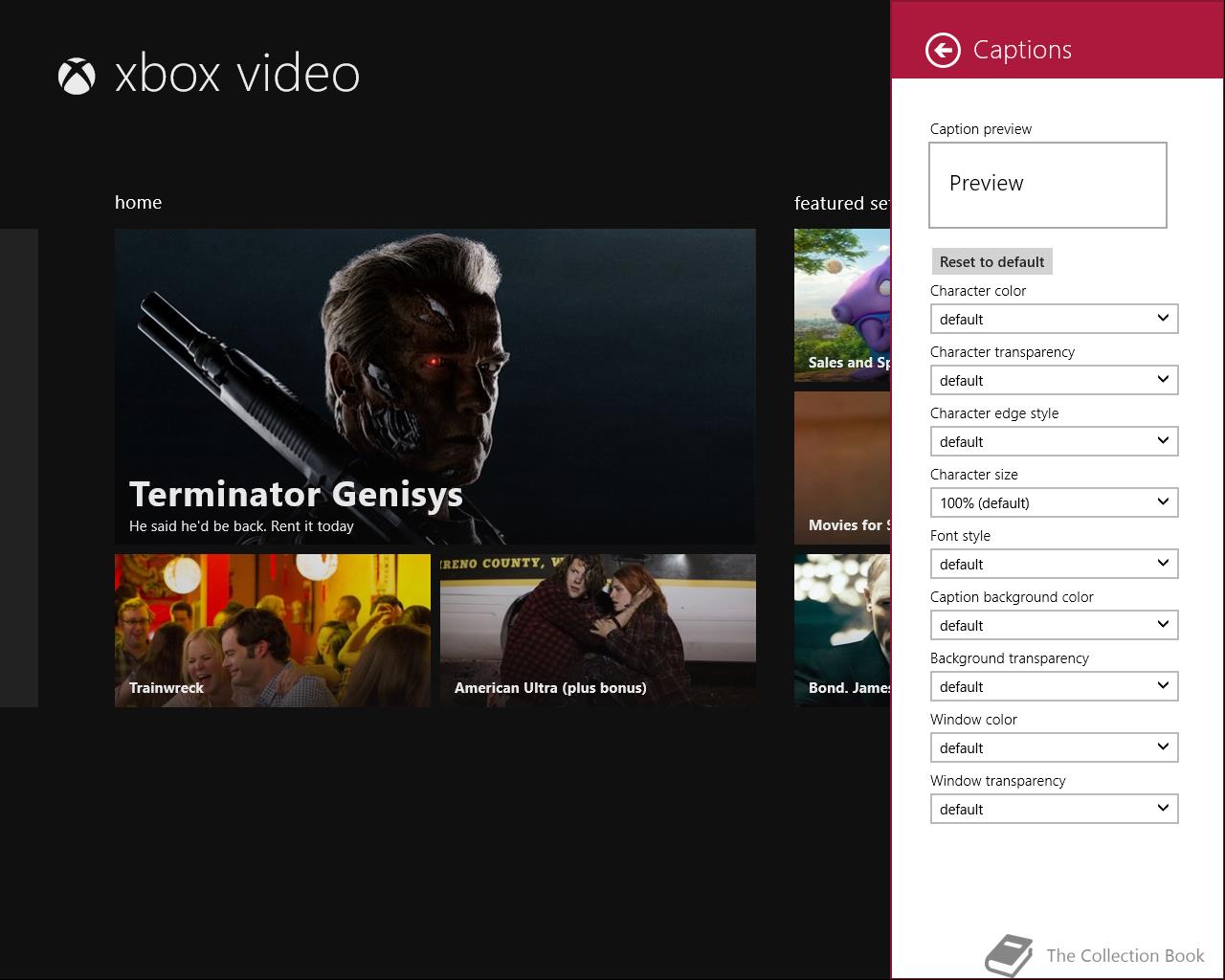This screenshot has height=980, width=1225.
Task: Open the Character transparency dropdown
Action: (x=1054, y=380)
